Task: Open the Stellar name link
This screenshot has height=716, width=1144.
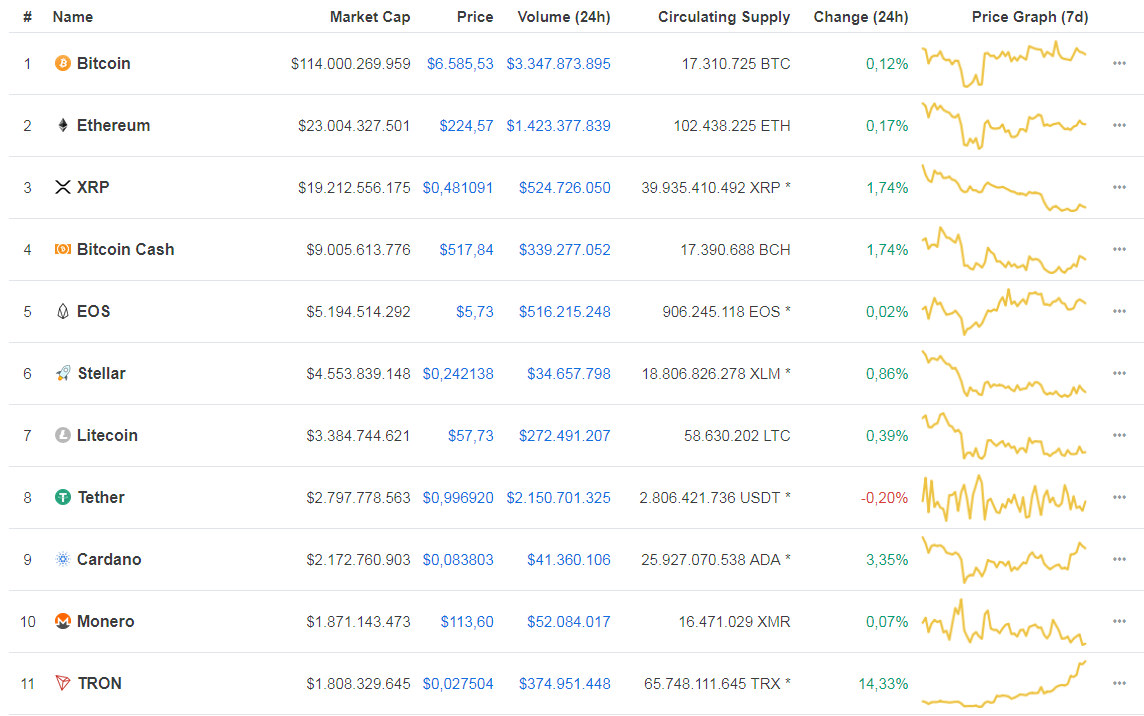Action: [101, 374]
